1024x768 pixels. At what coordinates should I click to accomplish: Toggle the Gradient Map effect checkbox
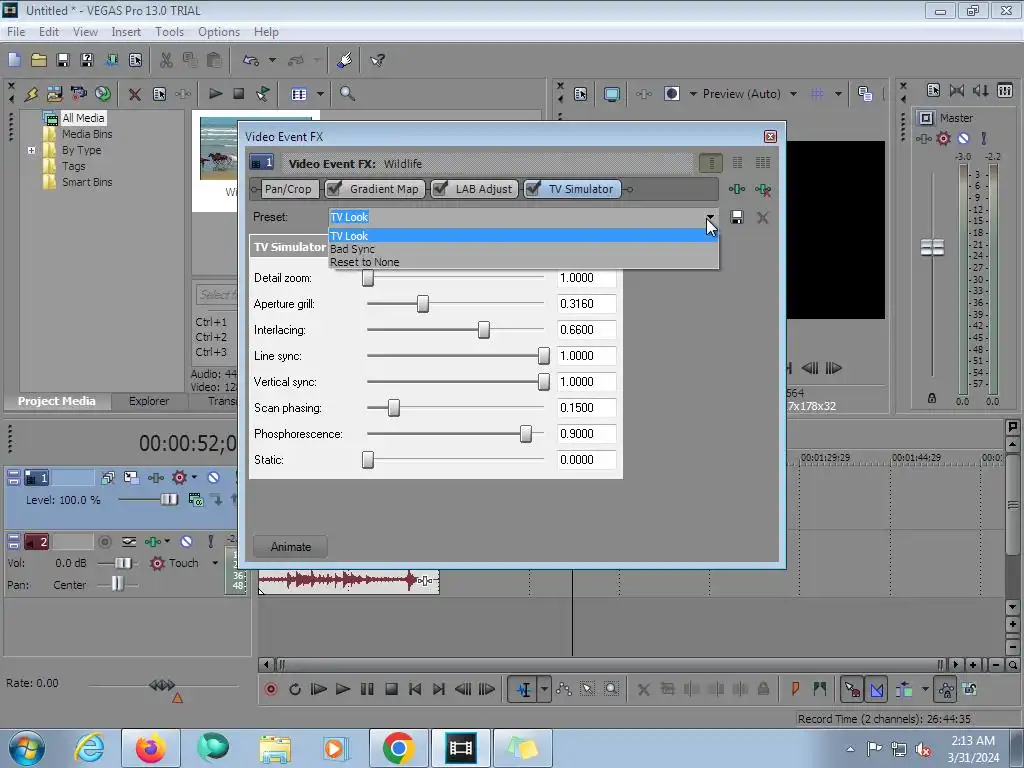tap(334, 189)
